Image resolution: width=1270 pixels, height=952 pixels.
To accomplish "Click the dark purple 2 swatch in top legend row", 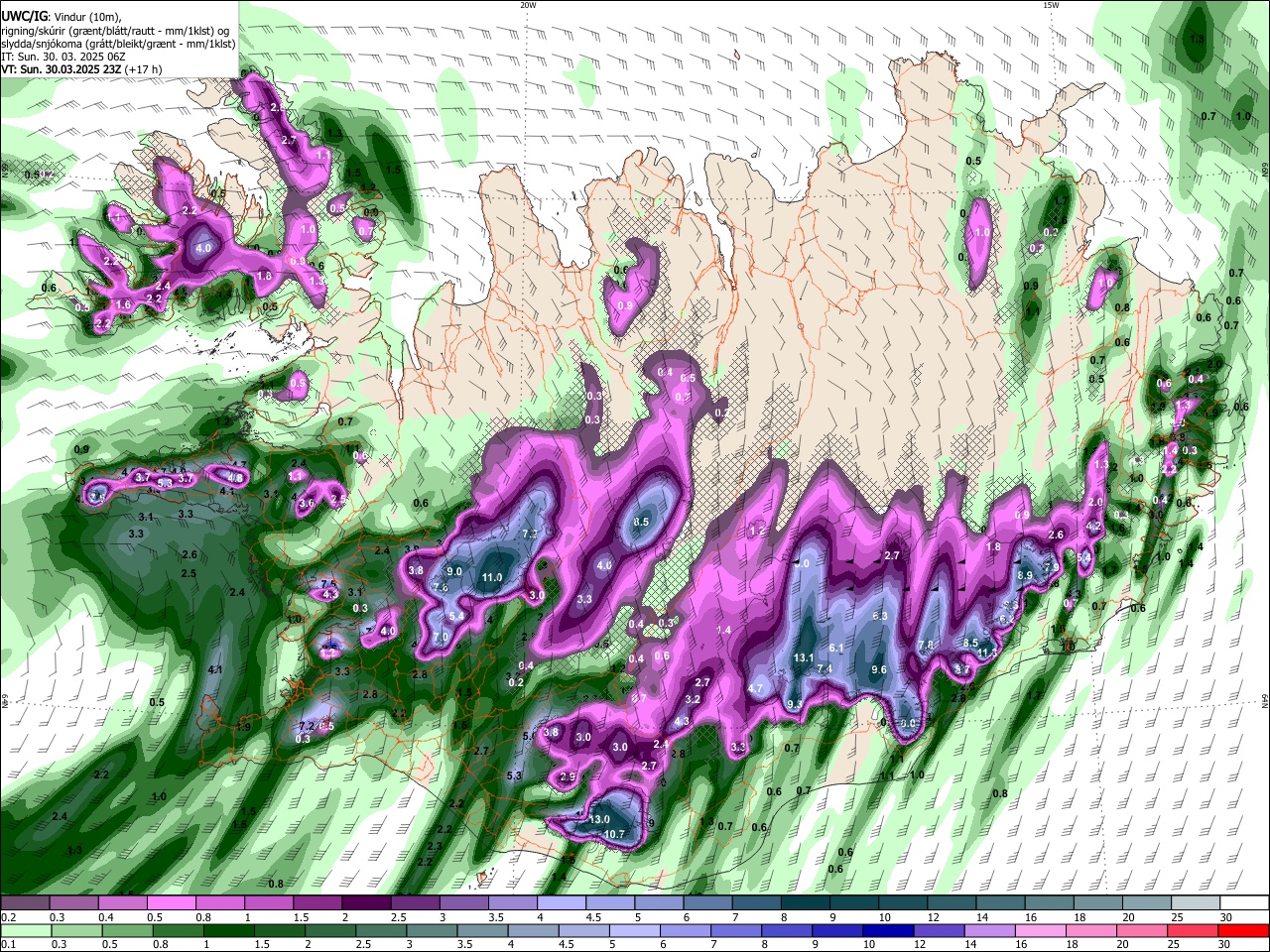I will click(367, 903).
